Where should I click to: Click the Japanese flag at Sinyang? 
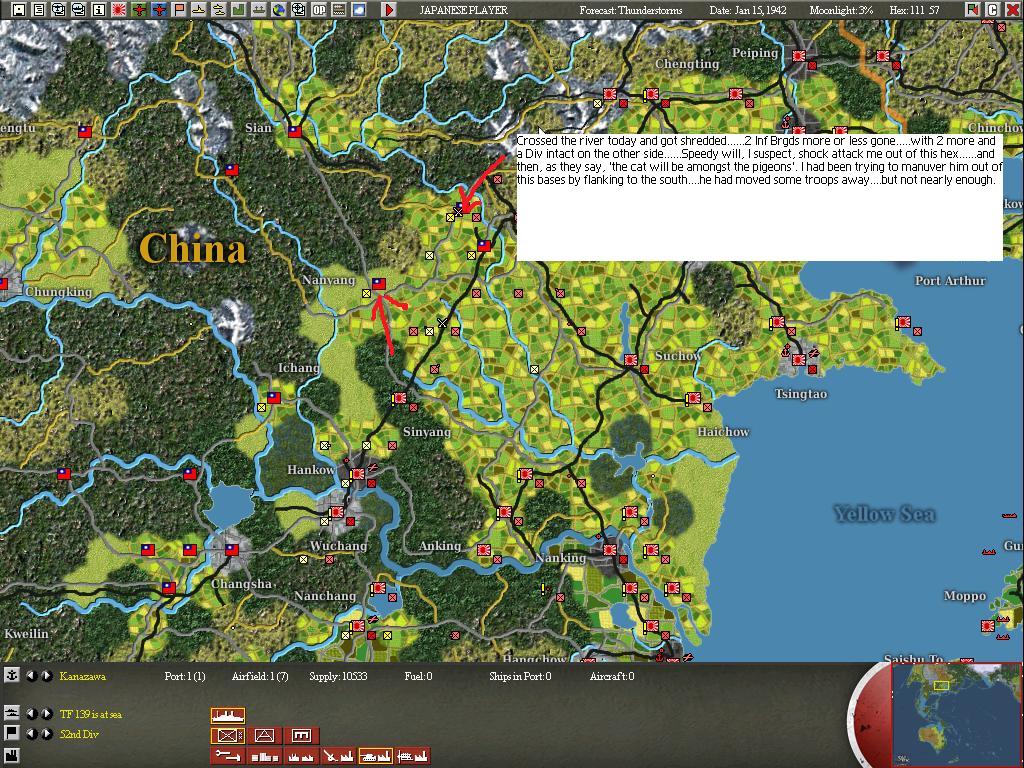pos(399,397)
